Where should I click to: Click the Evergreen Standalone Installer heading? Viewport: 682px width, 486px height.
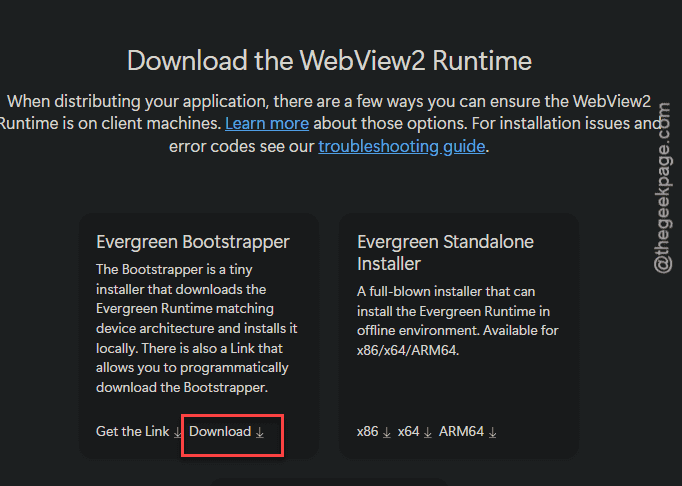[445, 253]
